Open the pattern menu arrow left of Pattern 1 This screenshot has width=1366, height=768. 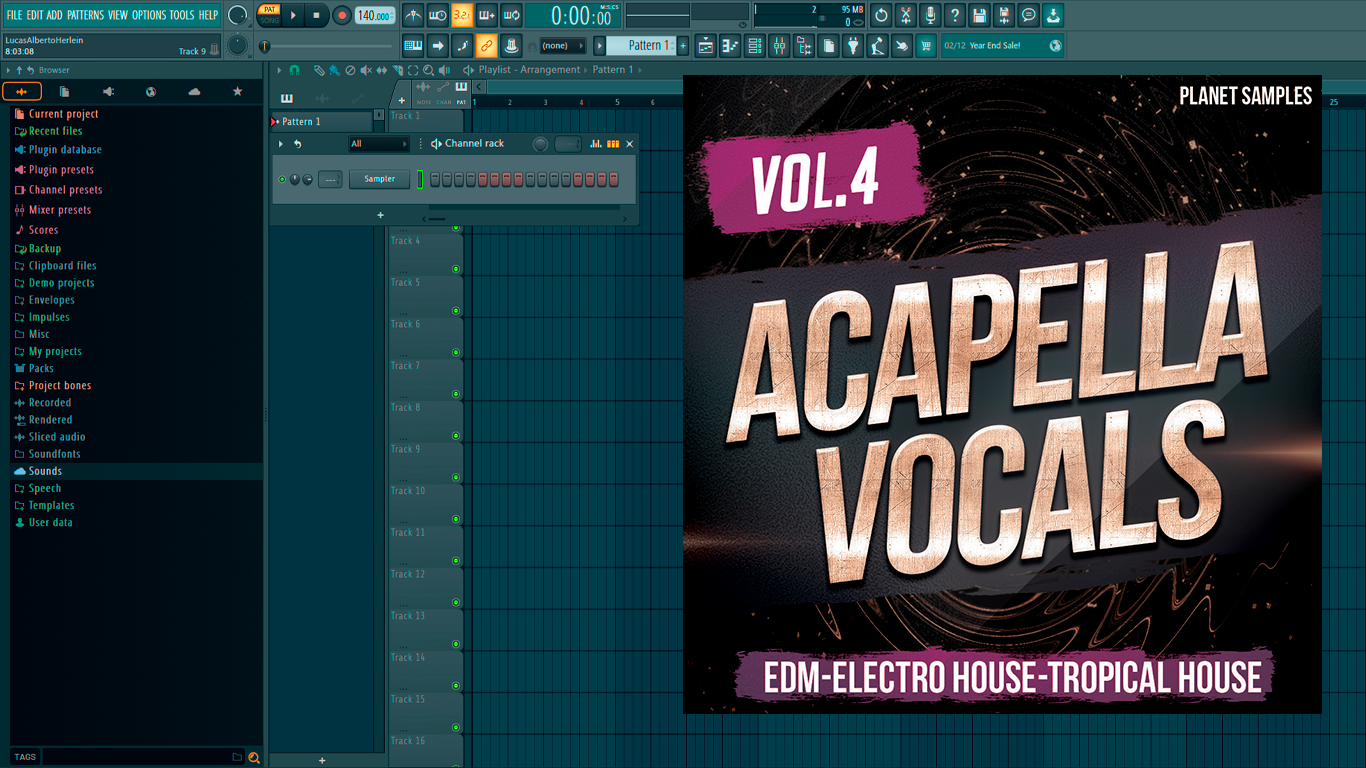[600, 45]
